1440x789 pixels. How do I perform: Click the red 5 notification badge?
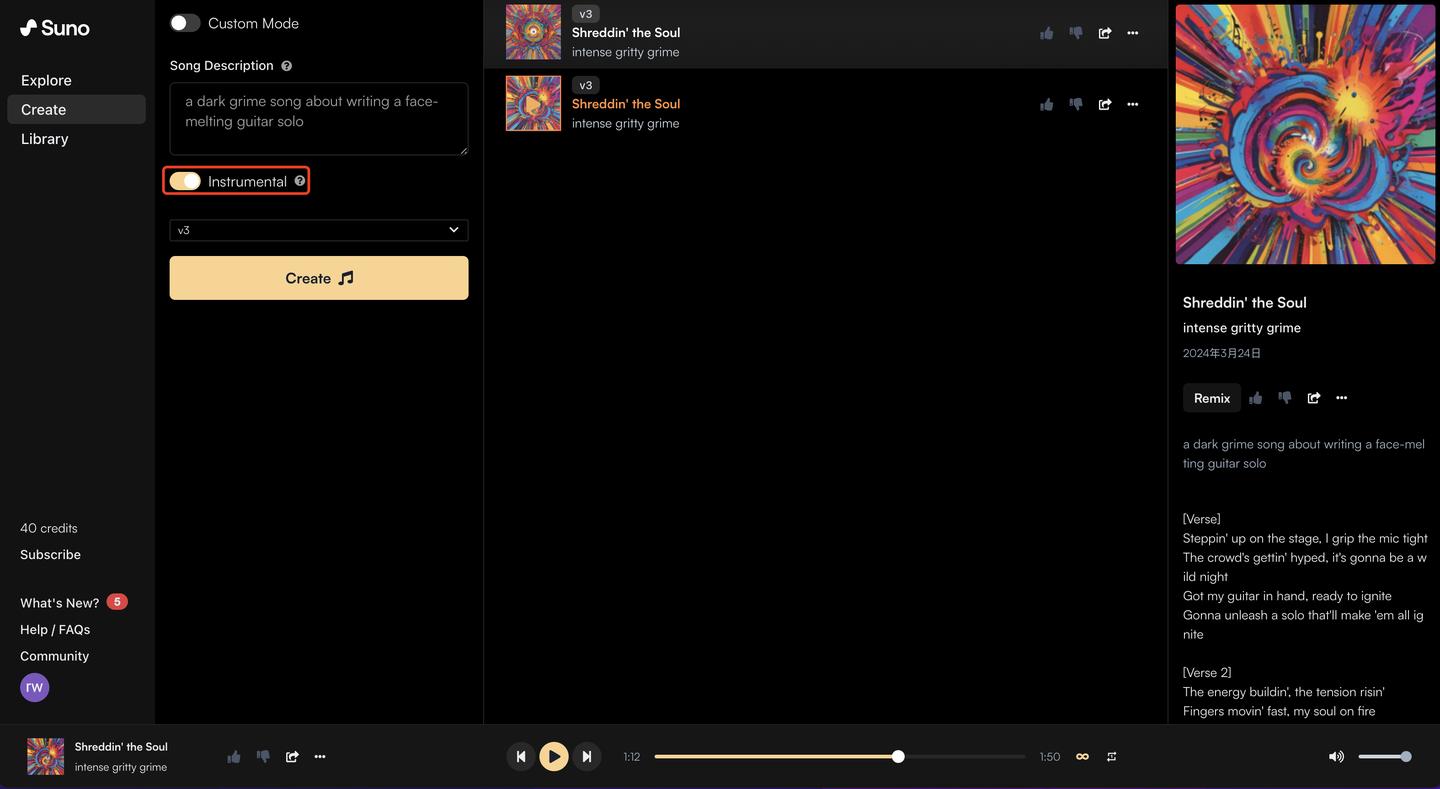coord(117,602)
